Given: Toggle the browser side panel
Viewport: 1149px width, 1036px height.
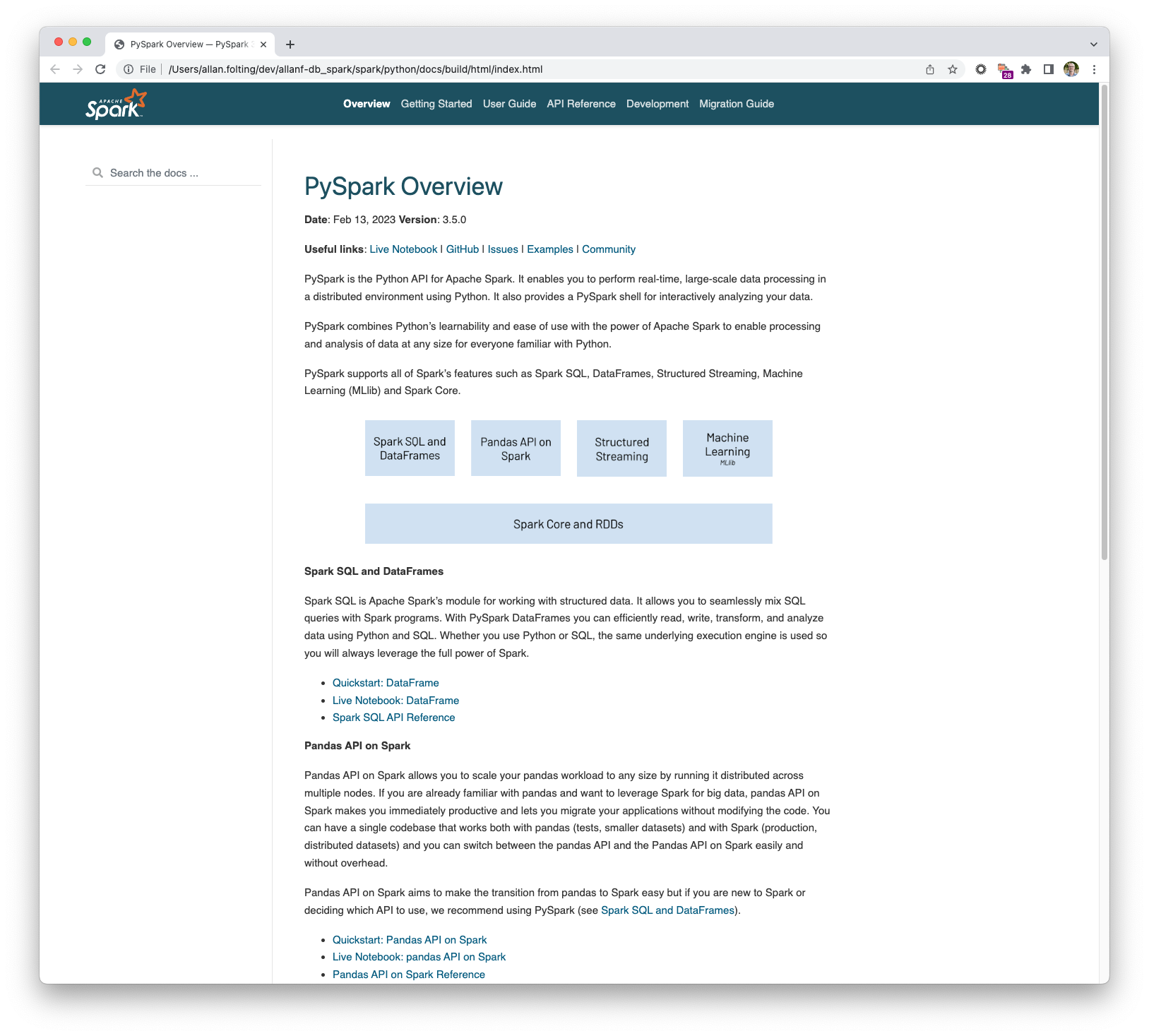Looking at the screenshot, I should pos(1049,69).
